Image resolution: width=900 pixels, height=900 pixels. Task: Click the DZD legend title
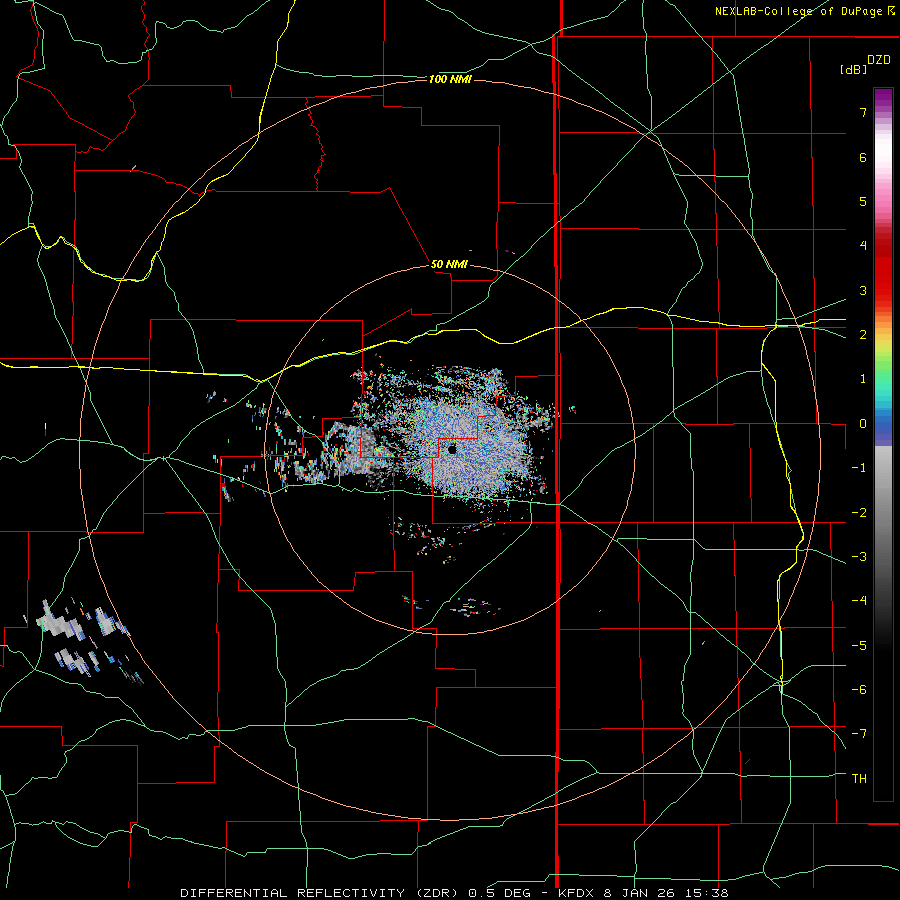pyautogui.click(x=879, y=60)
